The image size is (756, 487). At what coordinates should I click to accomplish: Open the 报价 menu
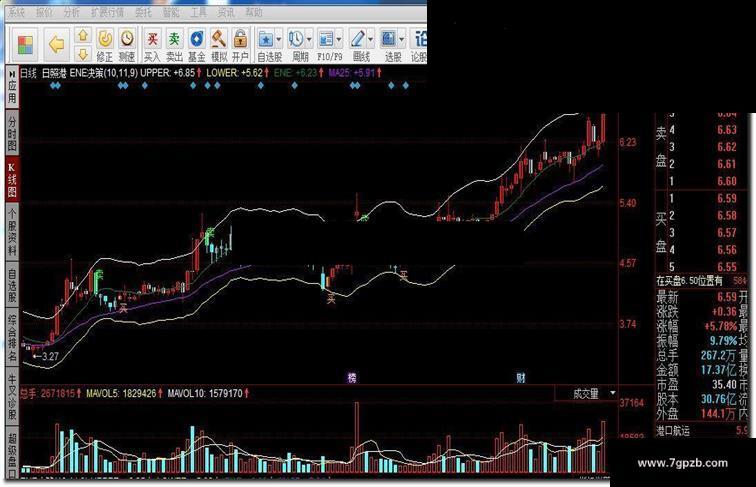point(44,12)
